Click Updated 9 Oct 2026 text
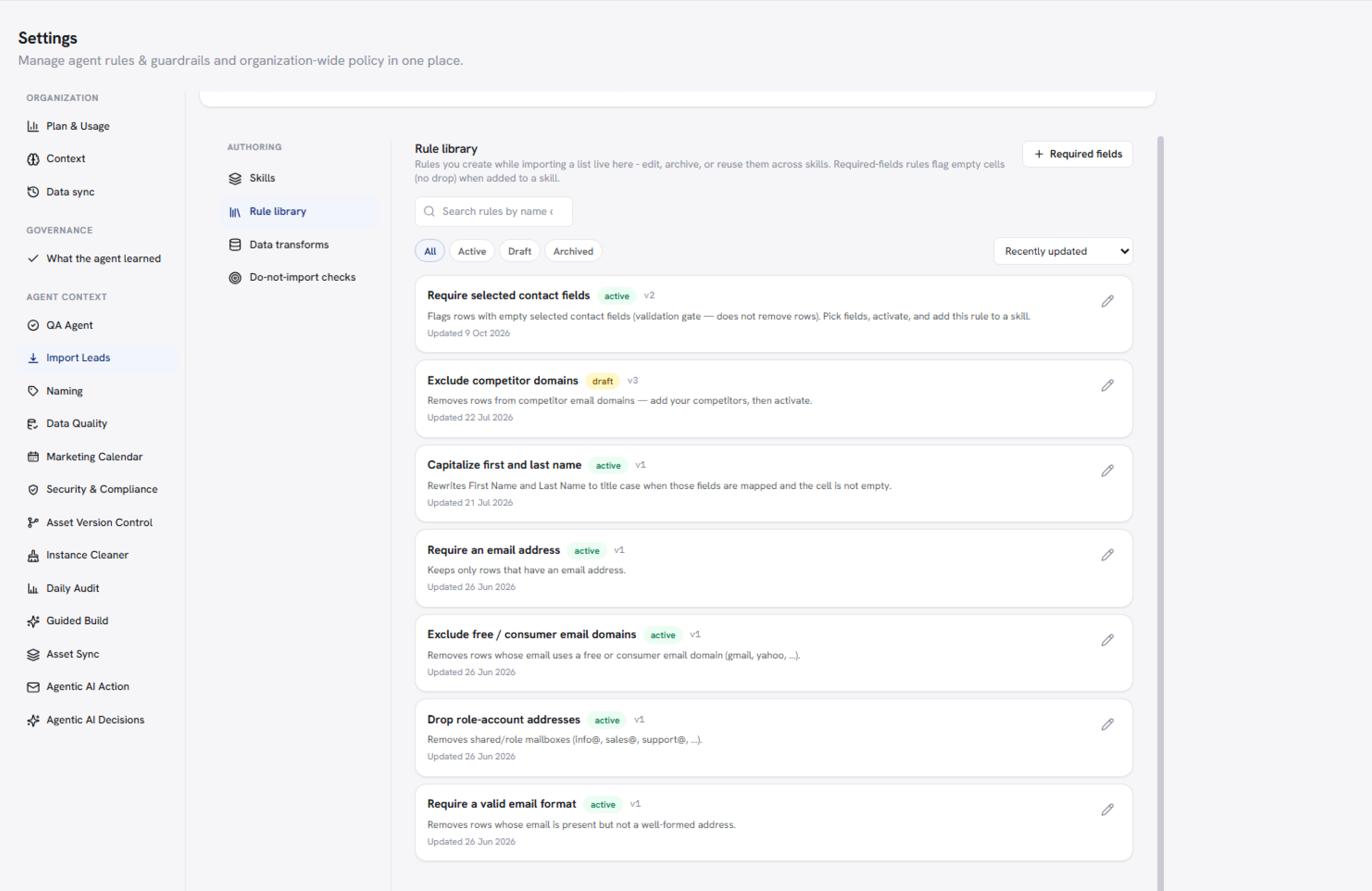The width and height of the screenshot is (1372, 891). (x=468, y=333)
